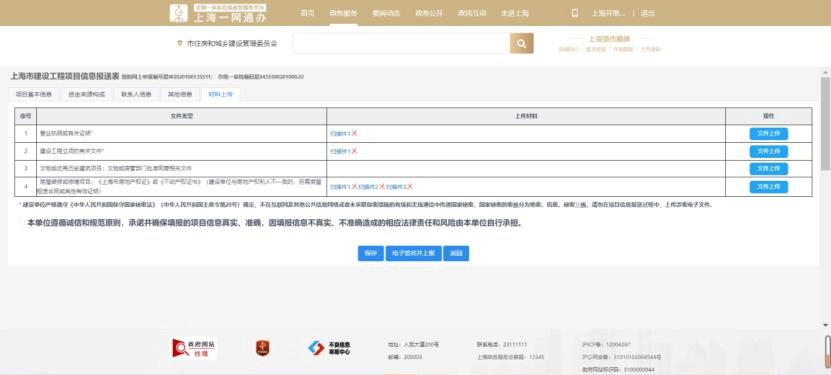Click the 保存 button
This screenshot has width=831, height=375.
tap(370, 254)
